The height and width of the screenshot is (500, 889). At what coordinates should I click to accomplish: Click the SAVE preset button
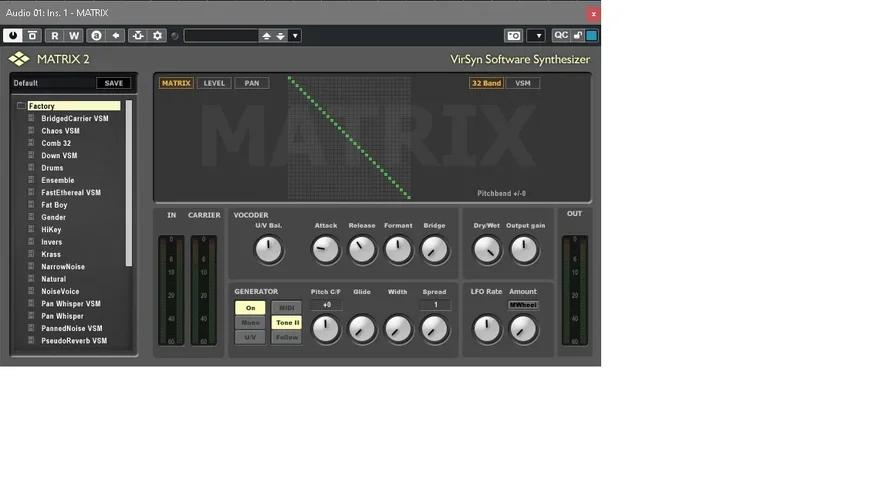coord(113,83)
